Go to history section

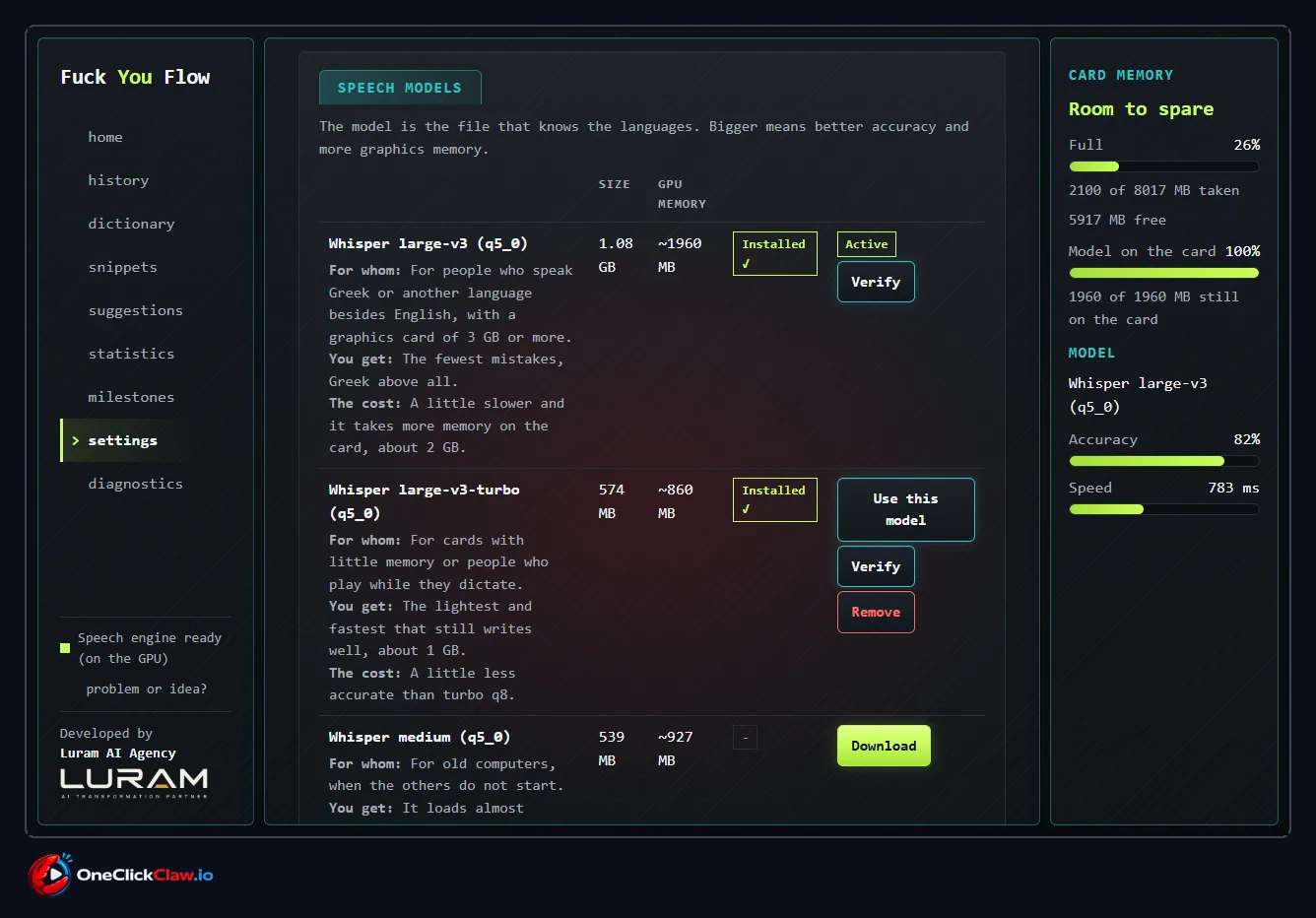[x=118, y=180]
